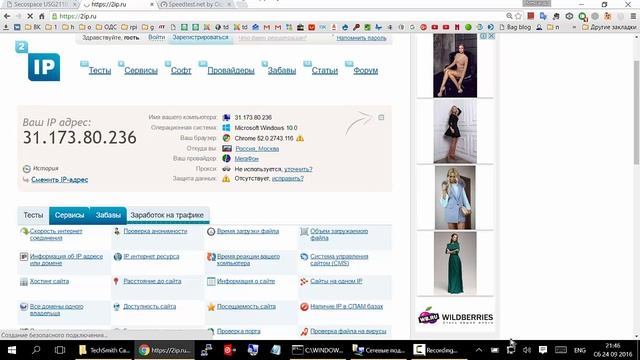This screenshot has height=360, width=640.
Task: Click the Wildberries ad banner logo
Action: point(455,317)
